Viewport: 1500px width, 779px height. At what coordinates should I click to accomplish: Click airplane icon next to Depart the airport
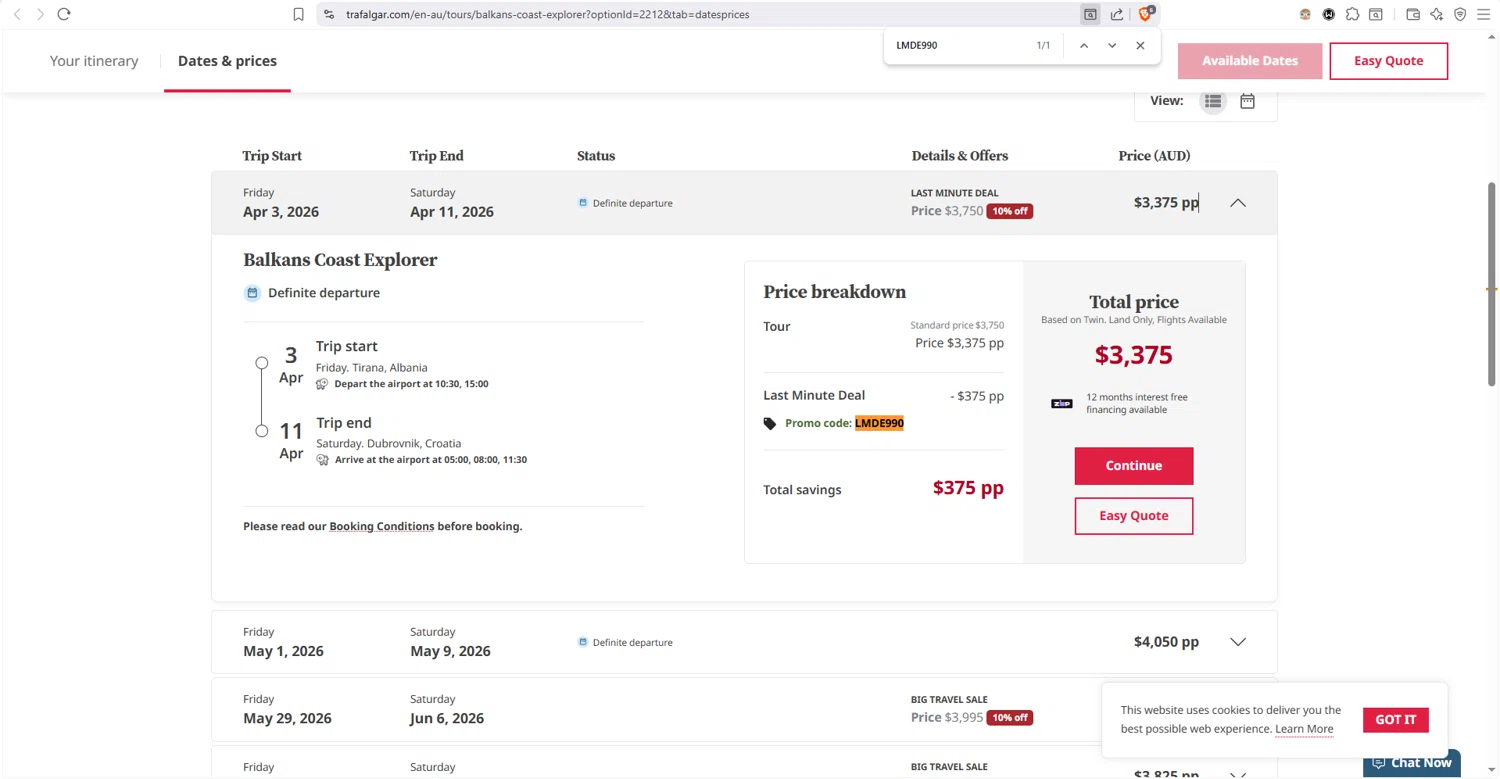click(322, 384)
